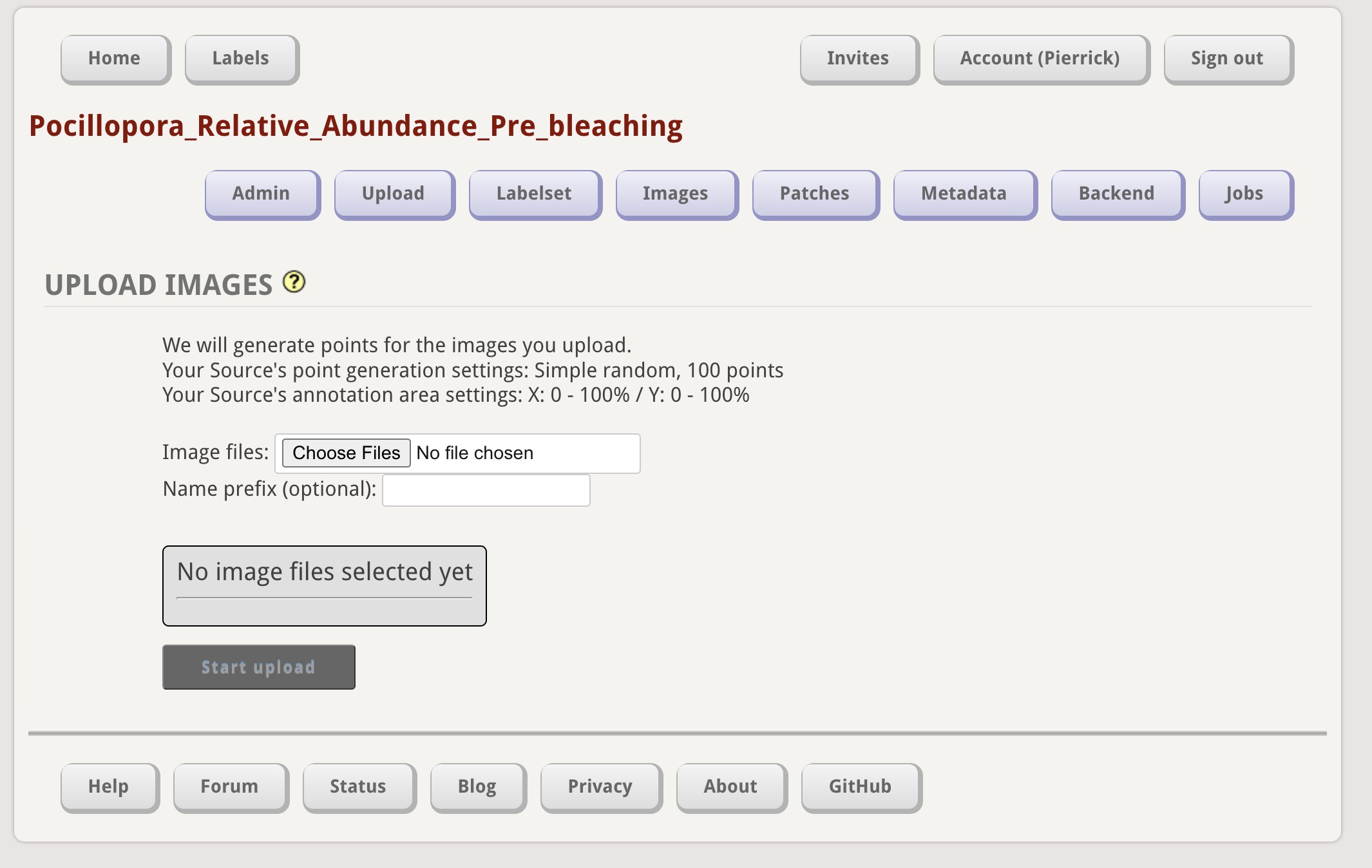Open the Images tab
The height and width of the screenshot is (868, 1372).
[x=676, y=194]
